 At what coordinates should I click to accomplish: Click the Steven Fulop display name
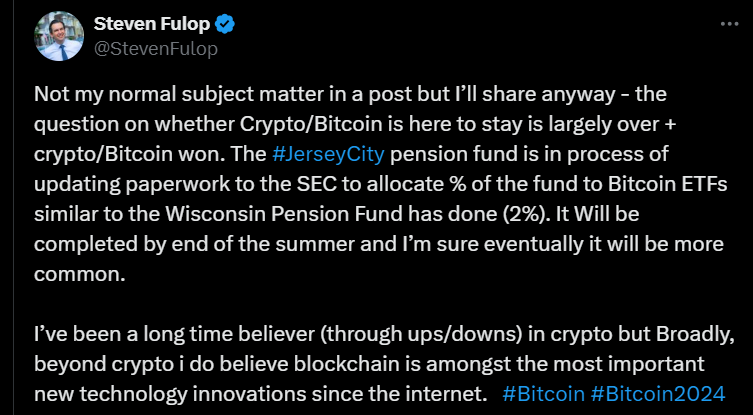point(152,24)
